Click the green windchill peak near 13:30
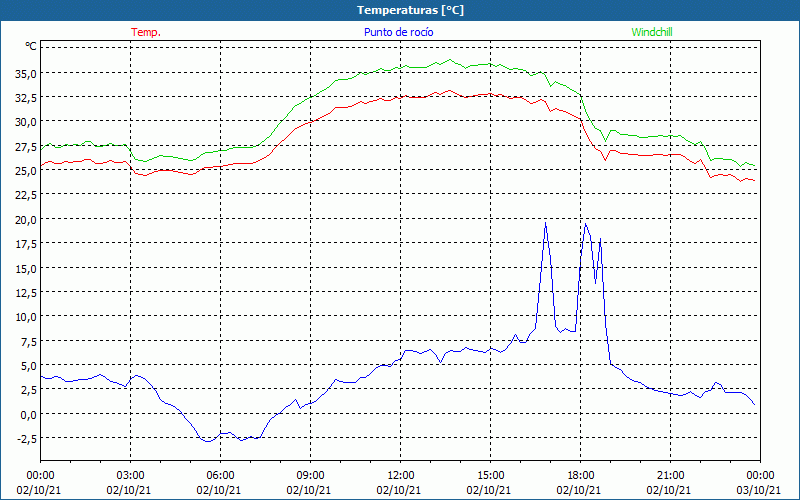Image resolution: width=800 pixels, height=500 pixels. 449,60
